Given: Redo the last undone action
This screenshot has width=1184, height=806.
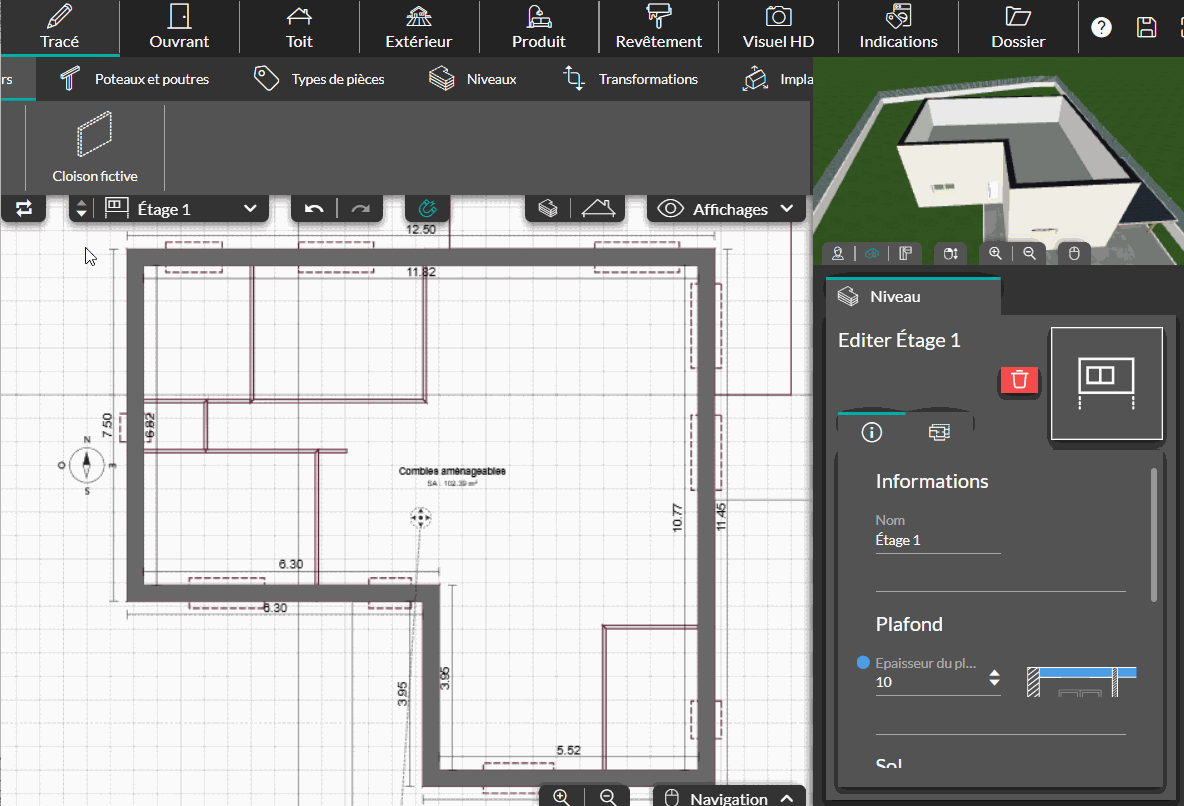Looking at the screenshot, I should (361, 208).
